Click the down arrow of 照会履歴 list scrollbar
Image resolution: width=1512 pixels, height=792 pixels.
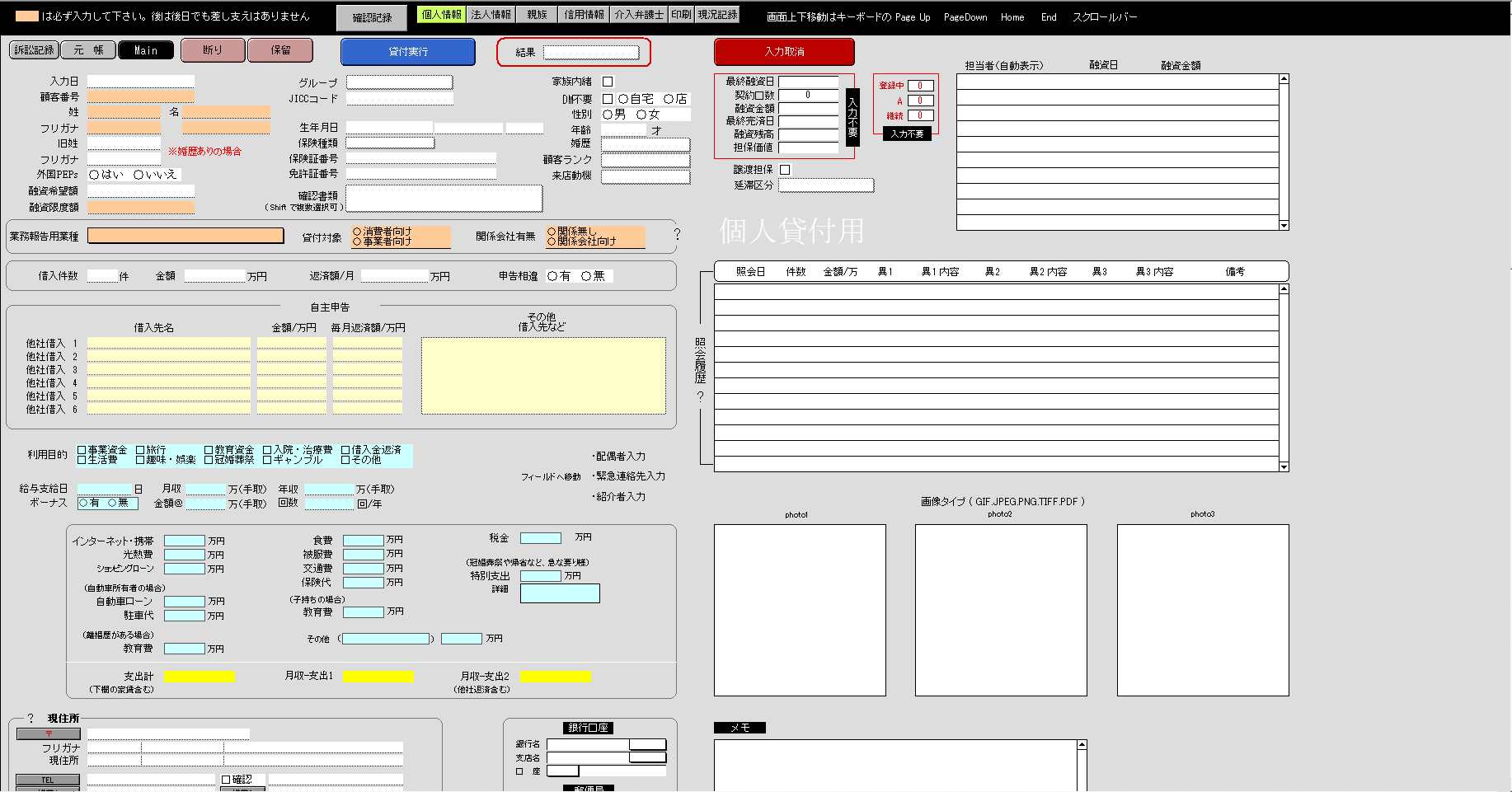click(1284, 466)
